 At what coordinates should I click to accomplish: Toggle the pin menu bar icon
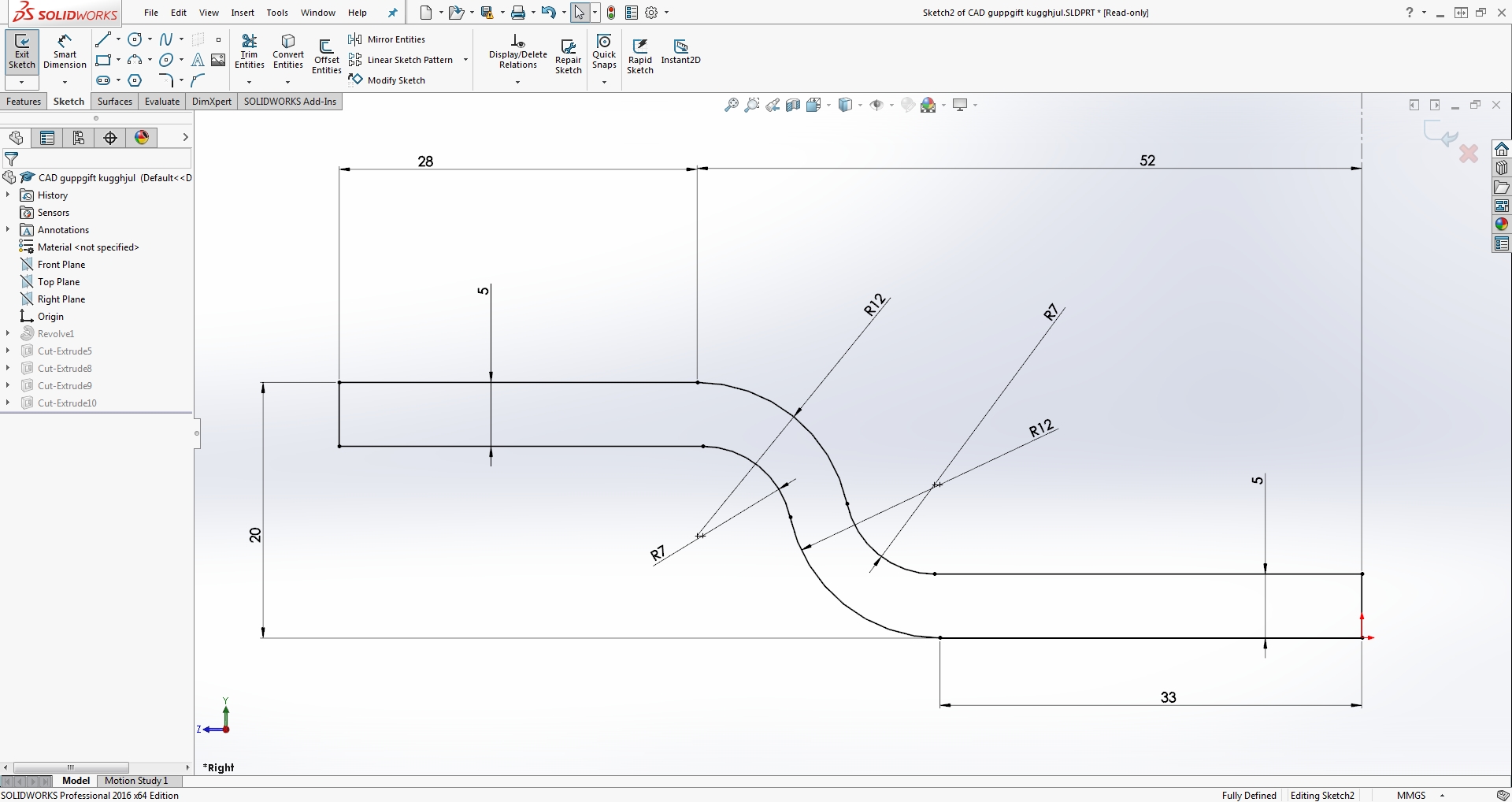[393, 13]
